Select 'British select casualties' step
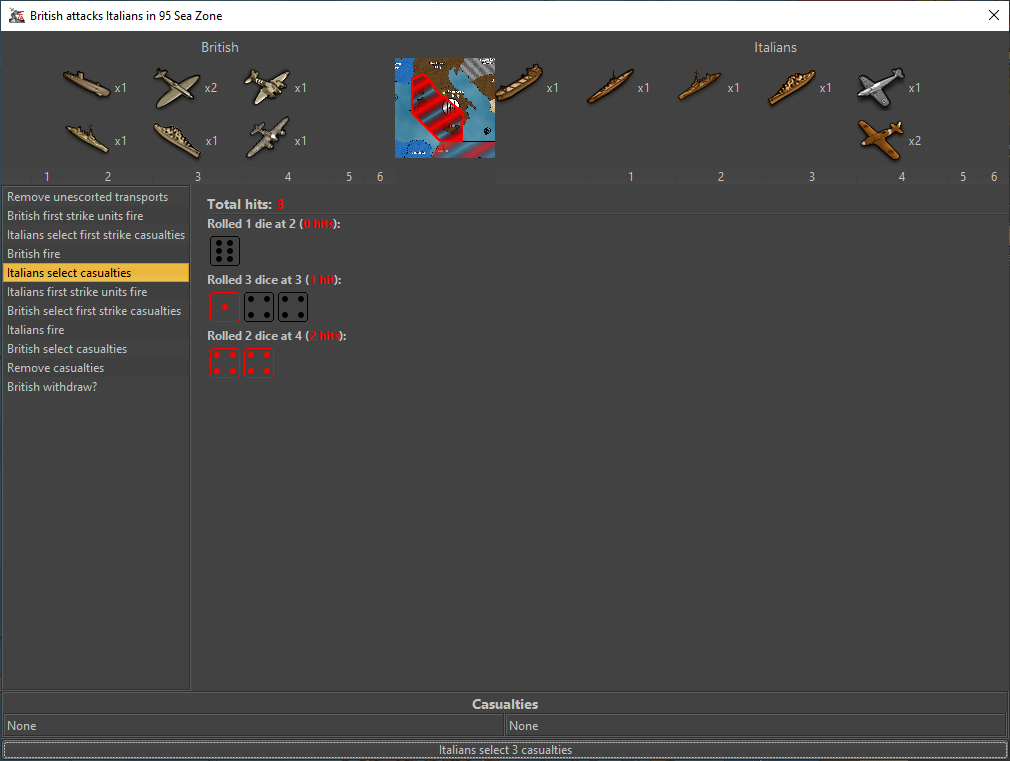The width and height of the screenshot is (1010, 761). pos(96,349)
